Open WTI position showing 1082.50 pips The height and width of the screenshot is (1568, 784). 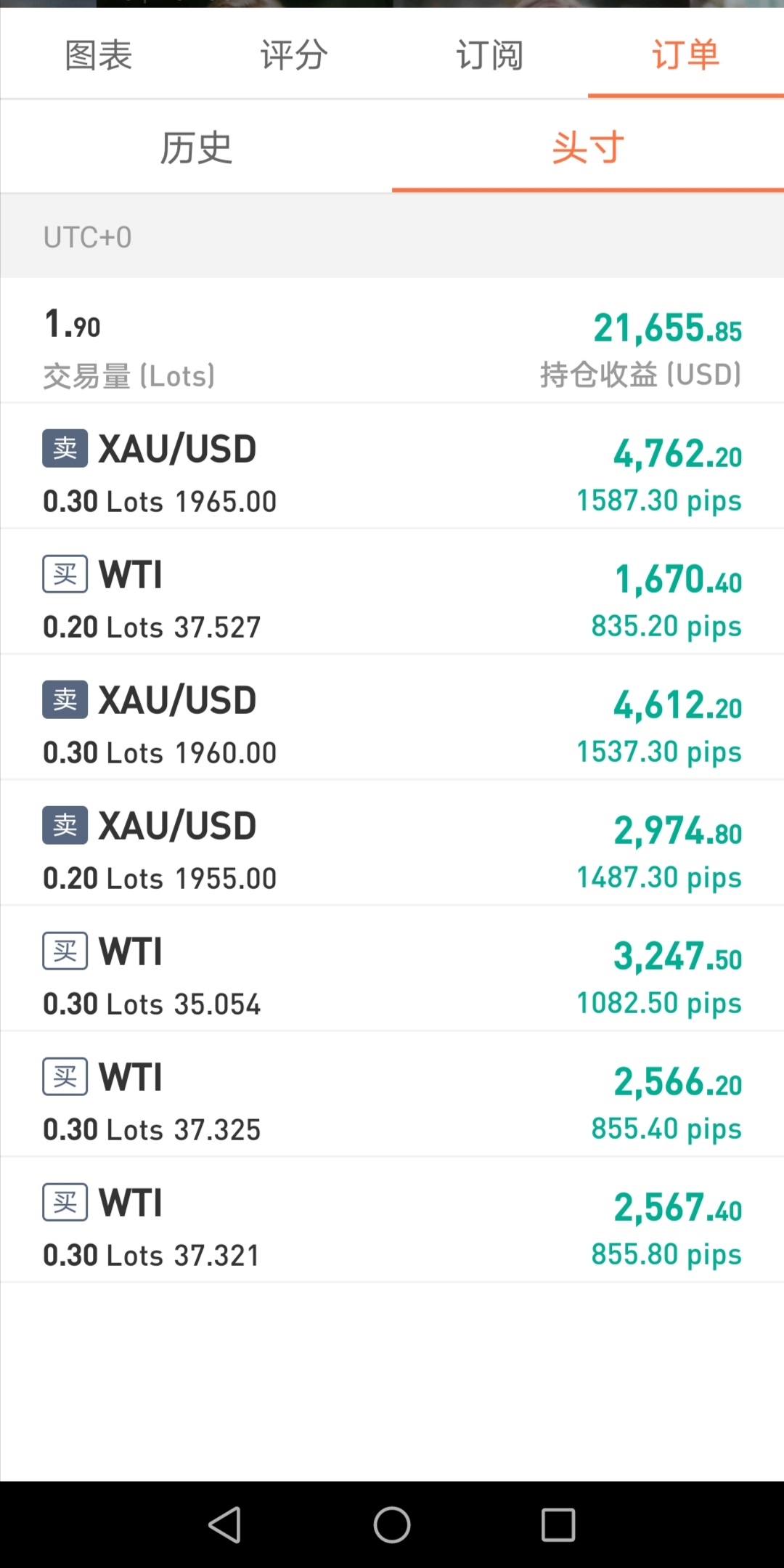392,969
